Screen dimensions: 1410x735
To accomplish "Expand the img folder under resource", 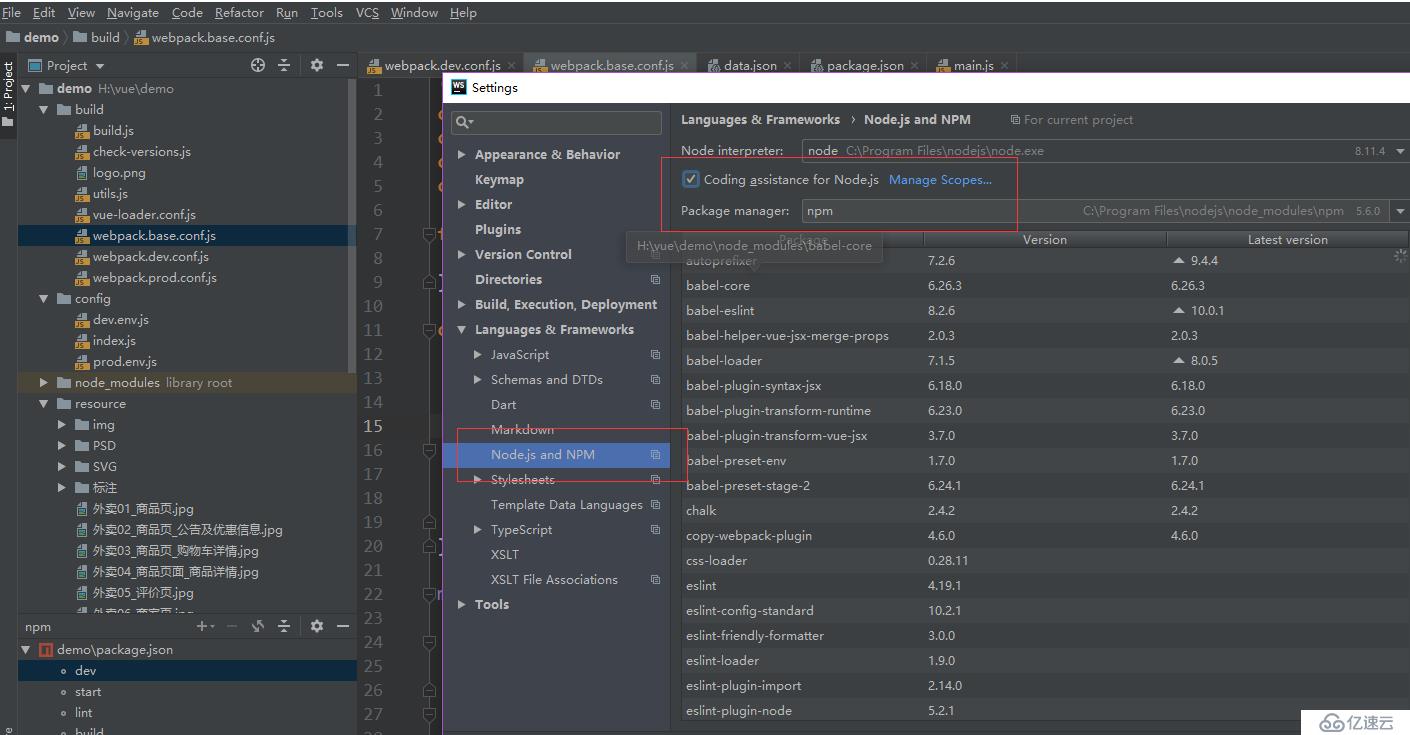I will 62,424.
